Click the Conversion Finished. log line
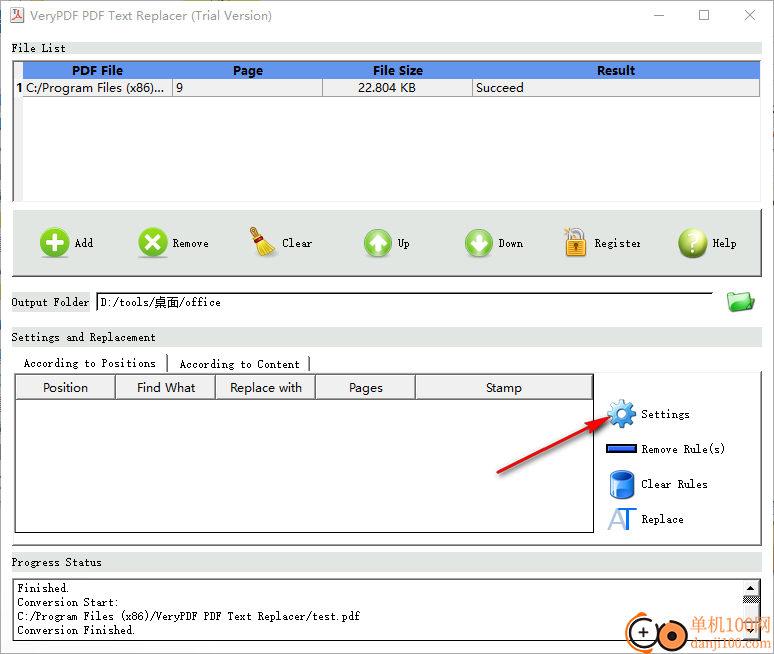Image resolution: width=774 pixels, height=654 pixels. click(76, 630)
